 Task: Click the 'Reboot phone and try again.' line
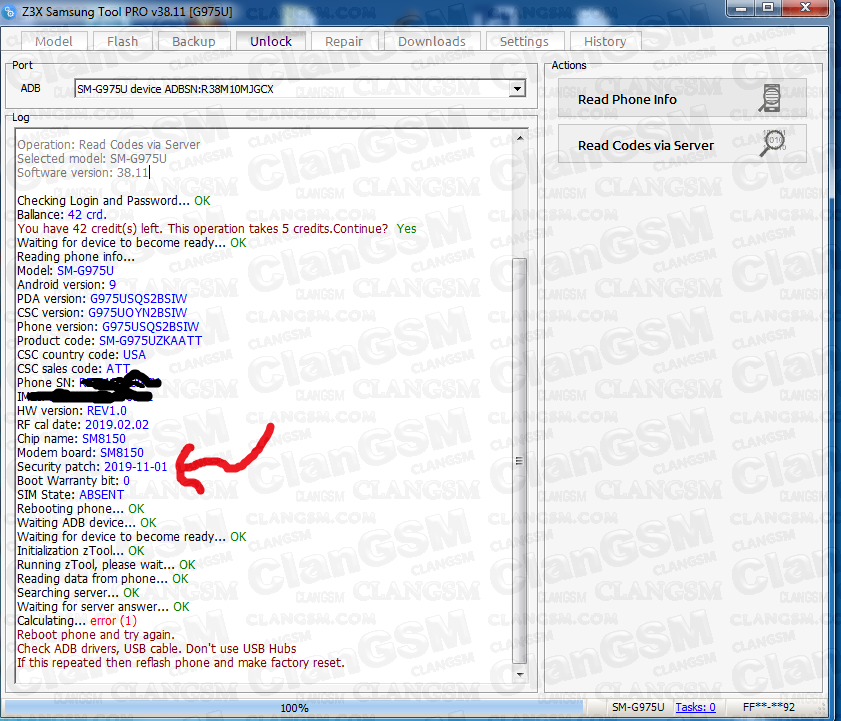[96, 635]
